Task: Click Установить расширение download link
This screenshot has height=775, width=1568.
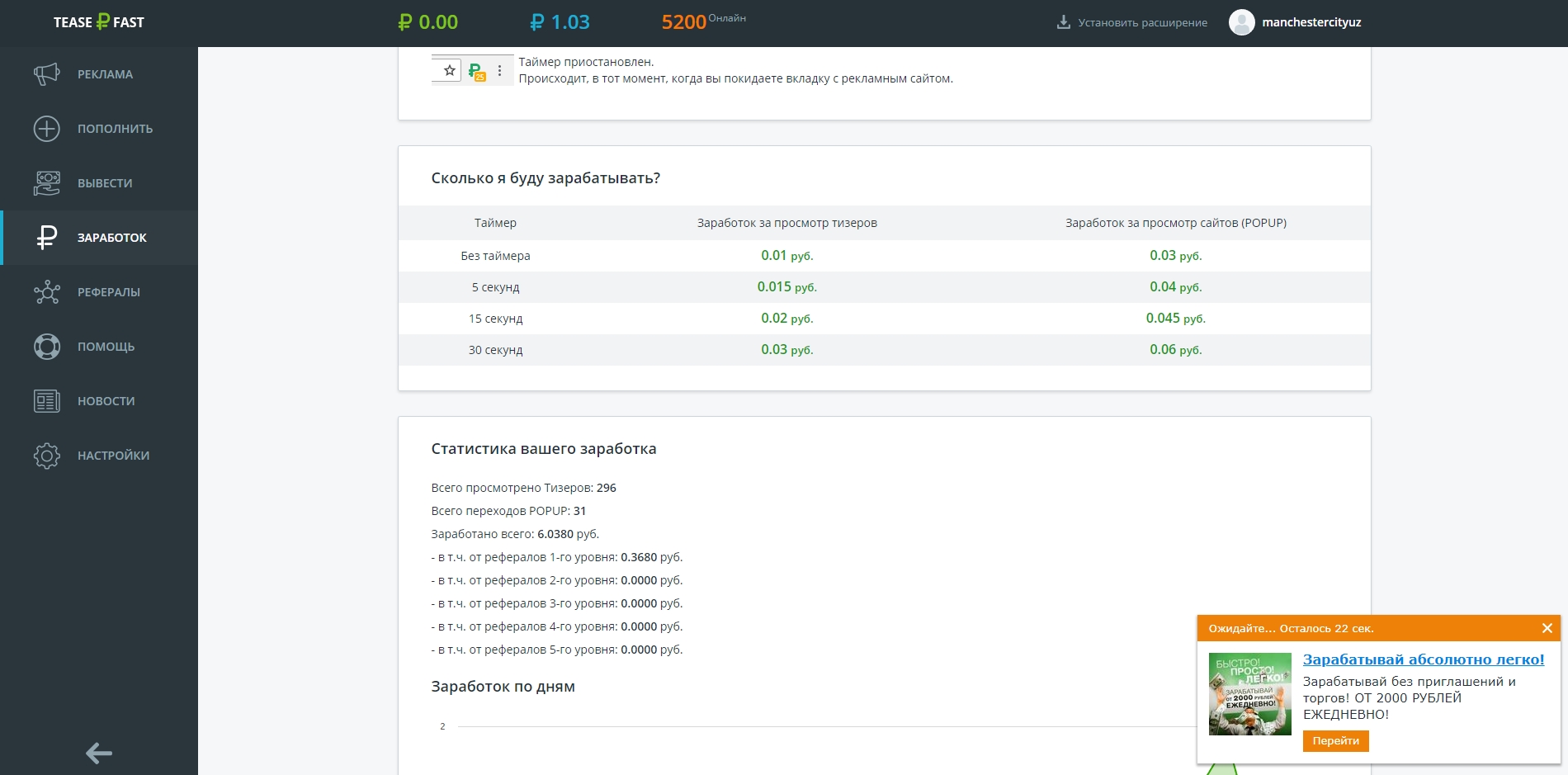Action: [x=1132, y=22]
